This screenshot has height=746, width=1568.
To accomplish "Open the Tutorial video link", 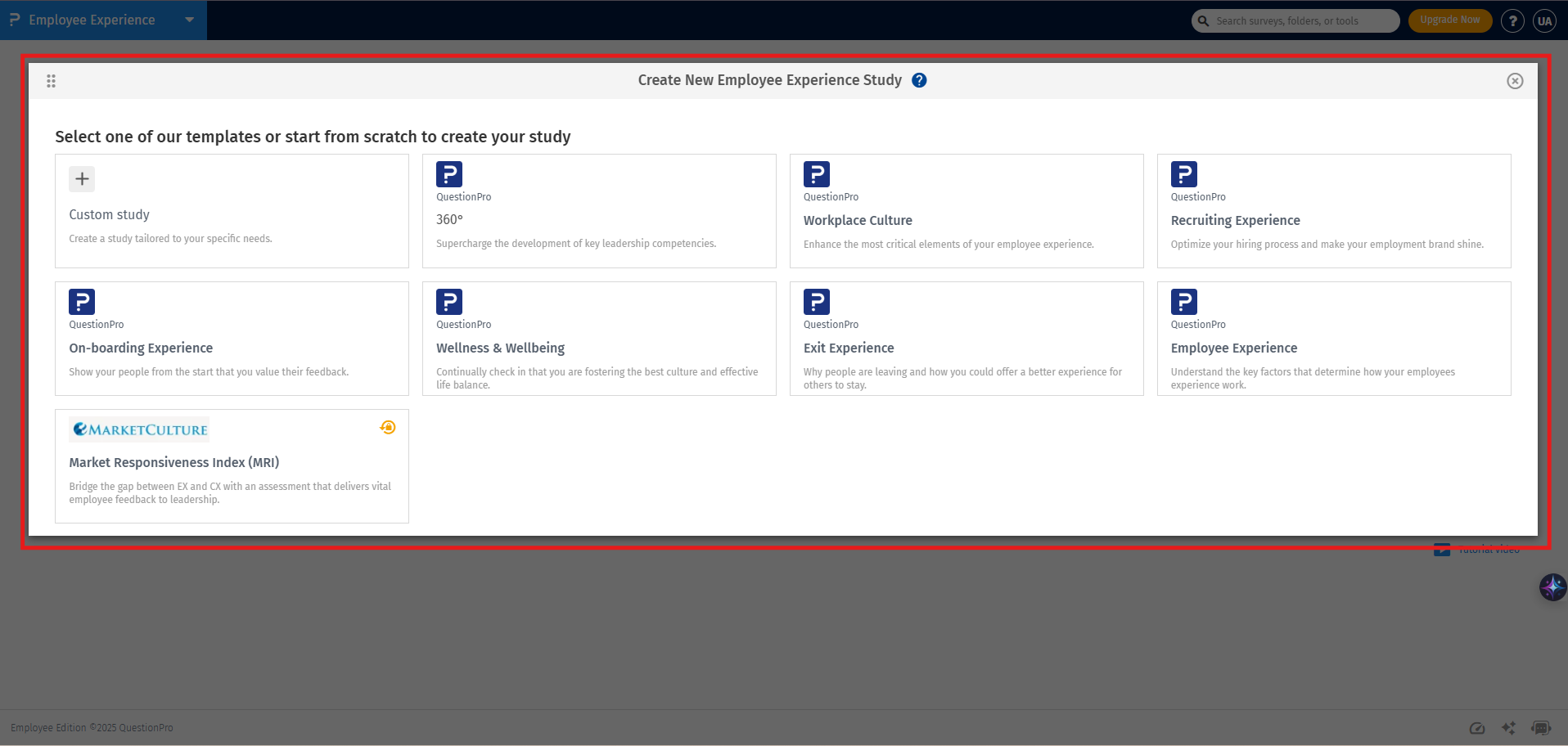I will 1476,548.
